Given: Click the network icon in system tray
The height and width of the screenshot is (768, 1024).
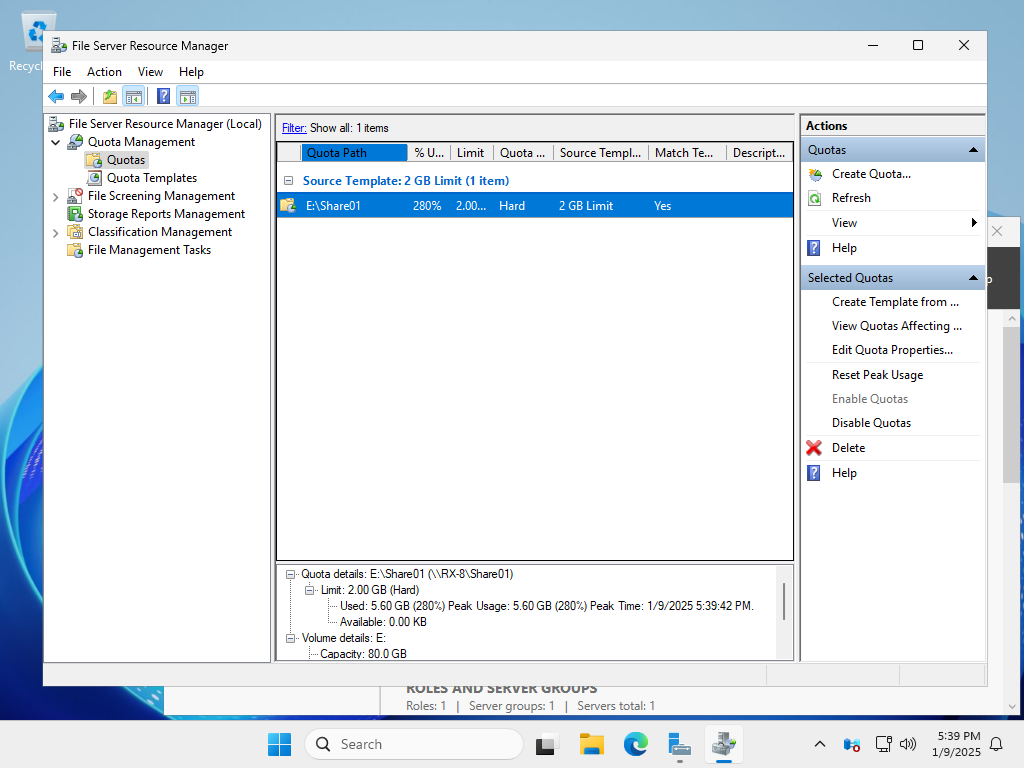Looking at the screenshot, I should click(884, 744).
